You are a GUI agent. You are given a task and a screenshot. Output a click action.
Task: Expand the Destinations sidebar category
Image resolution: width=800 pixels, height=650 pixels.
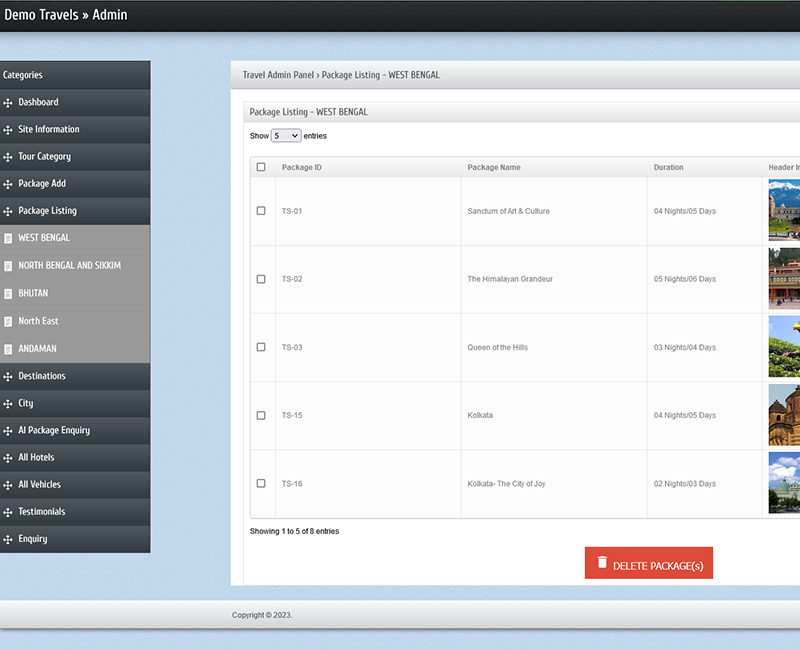42,376
